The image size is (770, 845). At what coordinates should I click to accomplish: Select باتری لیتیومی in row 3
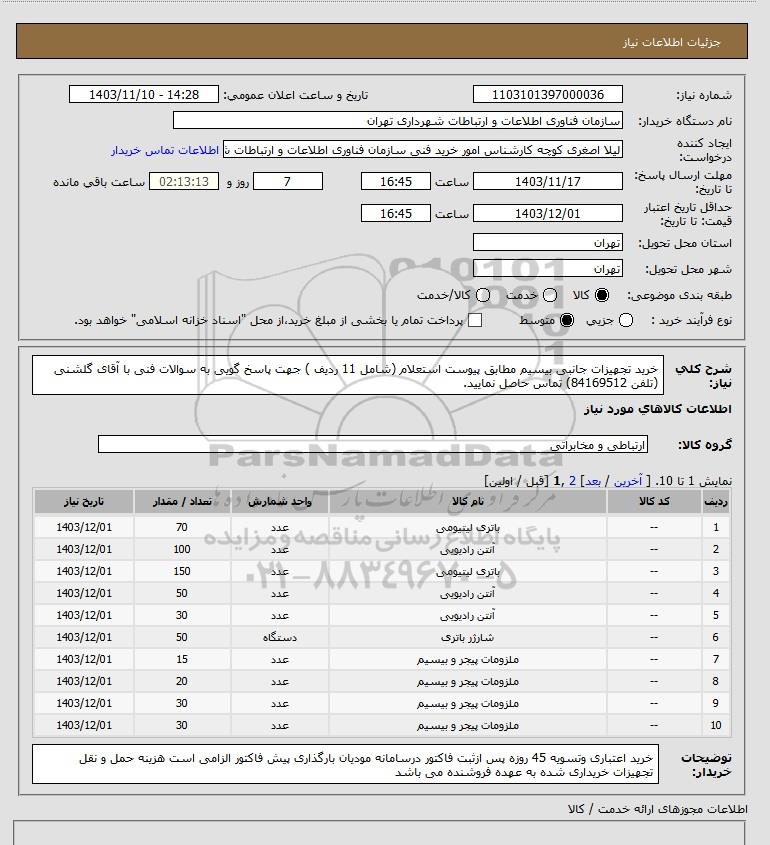pyautogui.click(x=468, y=572)
